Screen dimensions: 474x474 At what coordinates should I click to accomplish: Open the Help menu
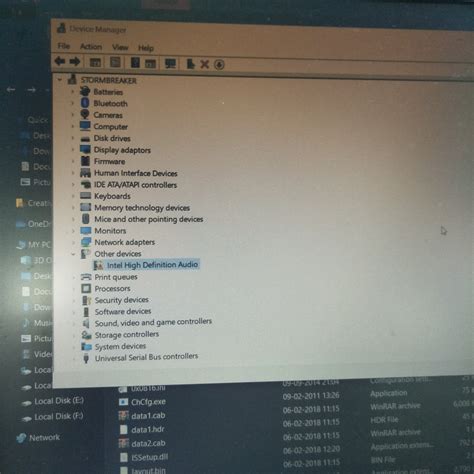click(x=146, y=48)
